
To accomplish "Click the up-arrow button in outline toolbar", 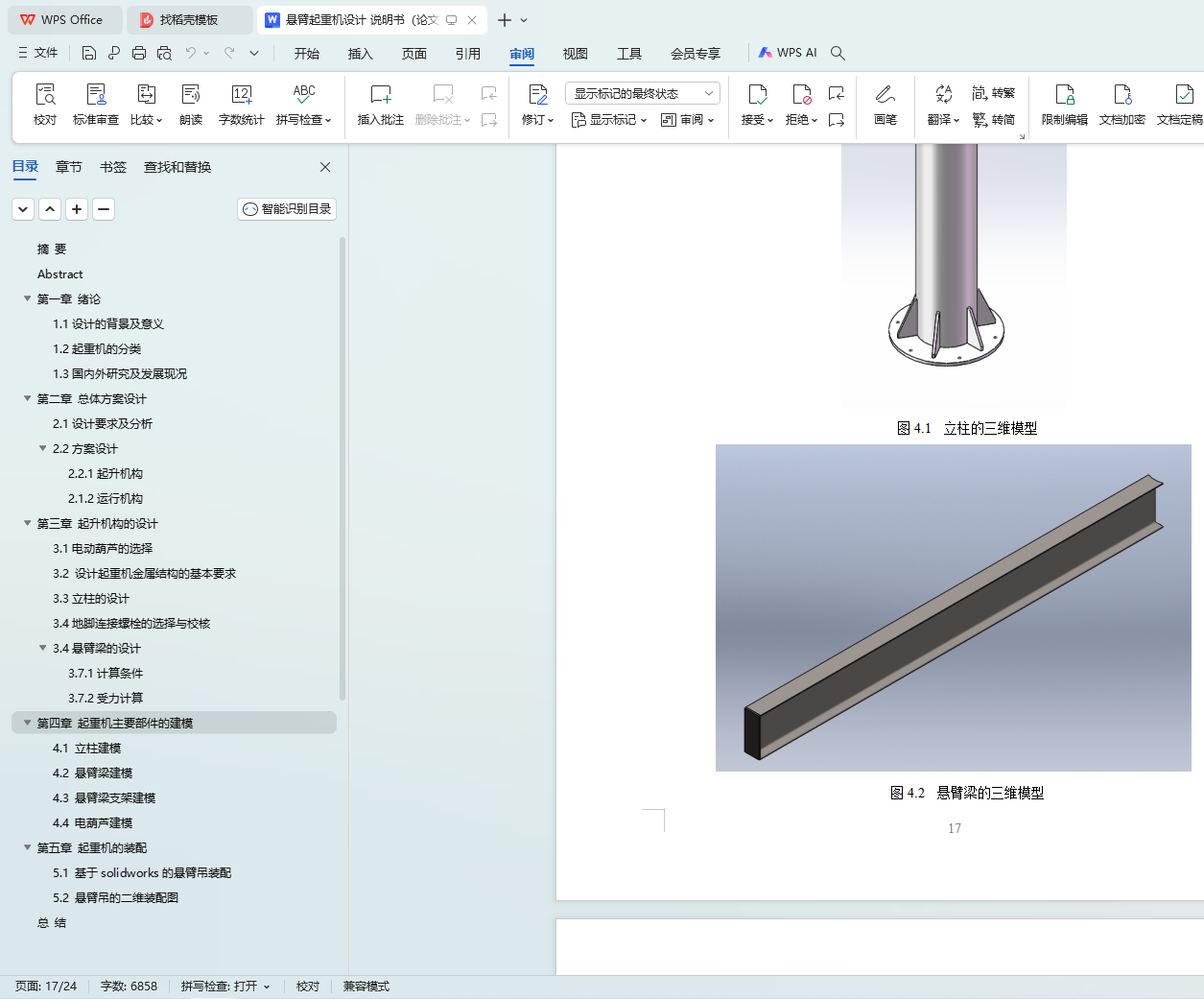I will click(50, 208).
